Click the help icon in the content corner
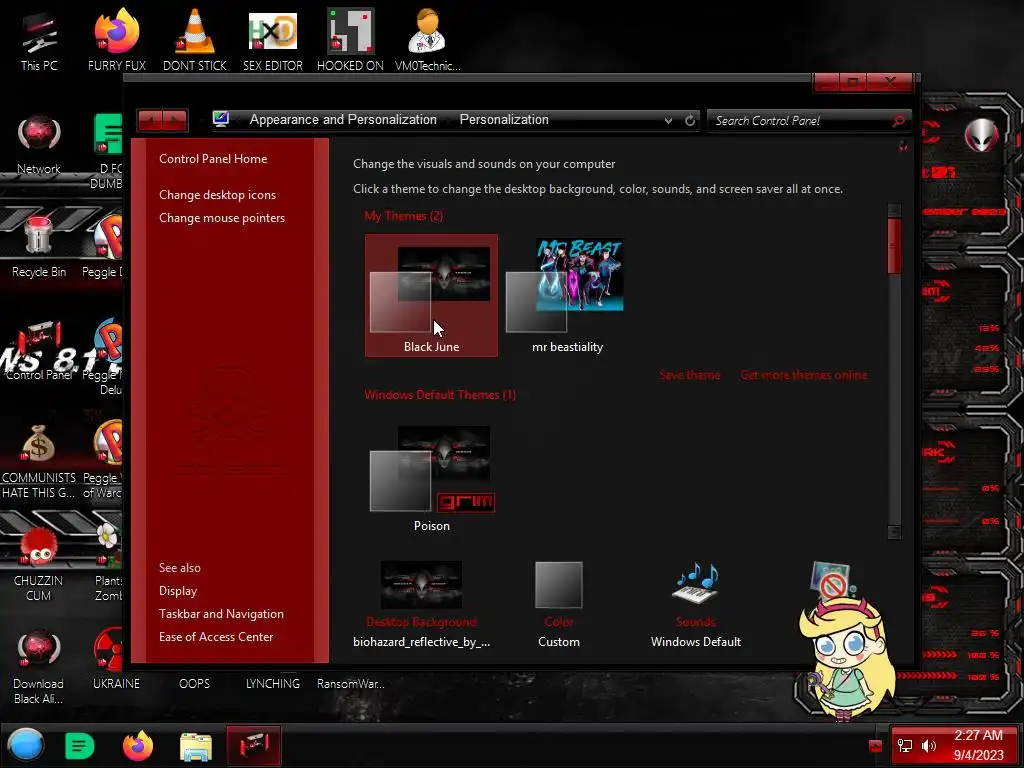This screenshot has height=768, width=1024. [903, 146]
